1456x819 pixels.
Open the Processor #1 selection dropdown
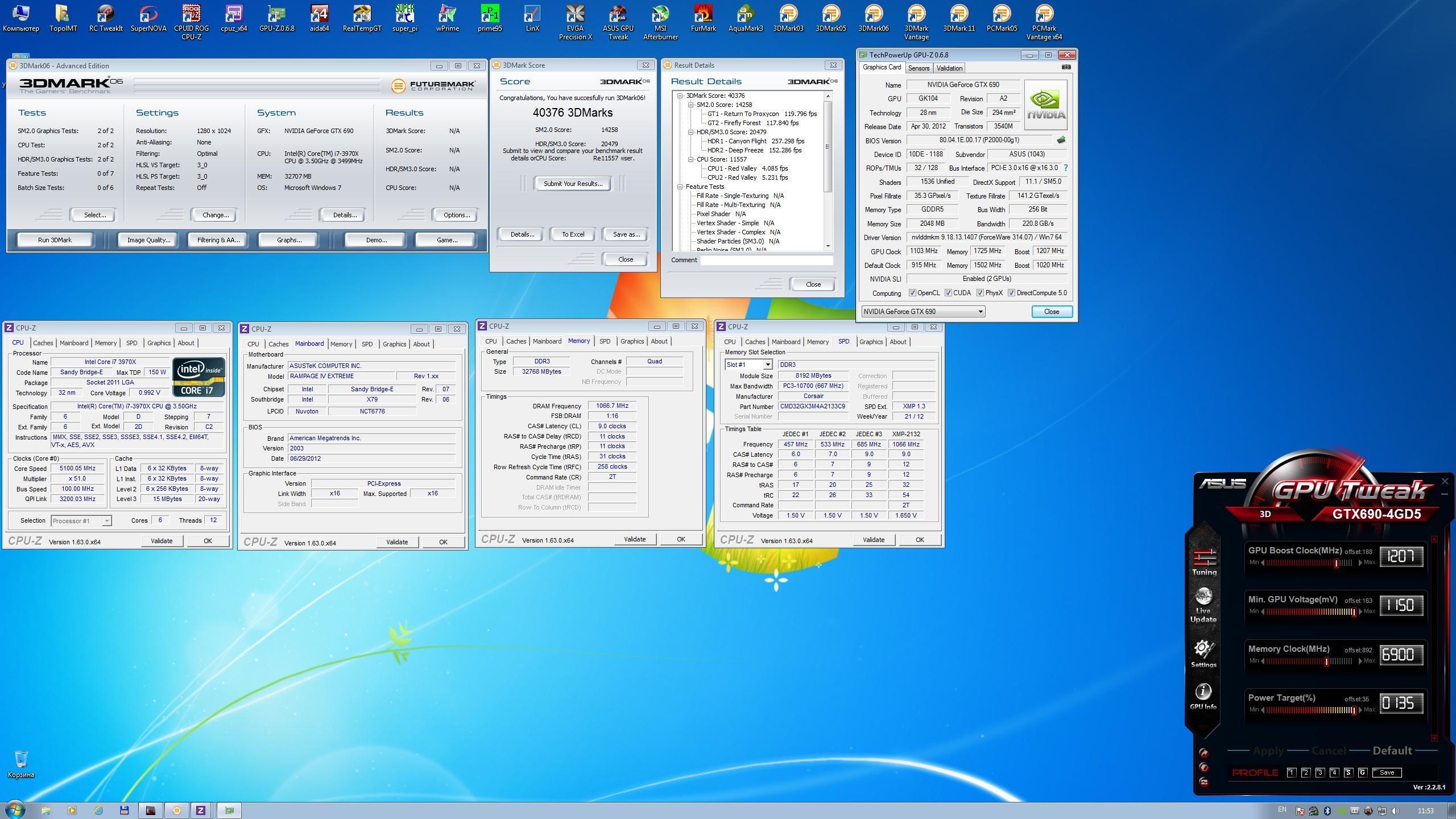(x=81, y=521)
